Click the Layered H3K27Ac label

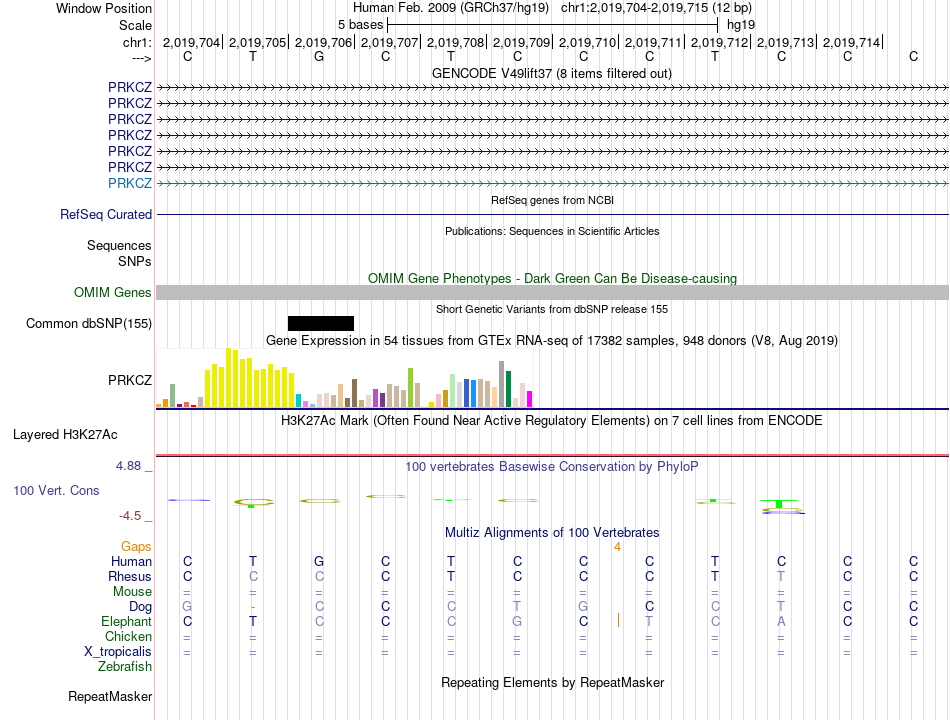(65, 435)
